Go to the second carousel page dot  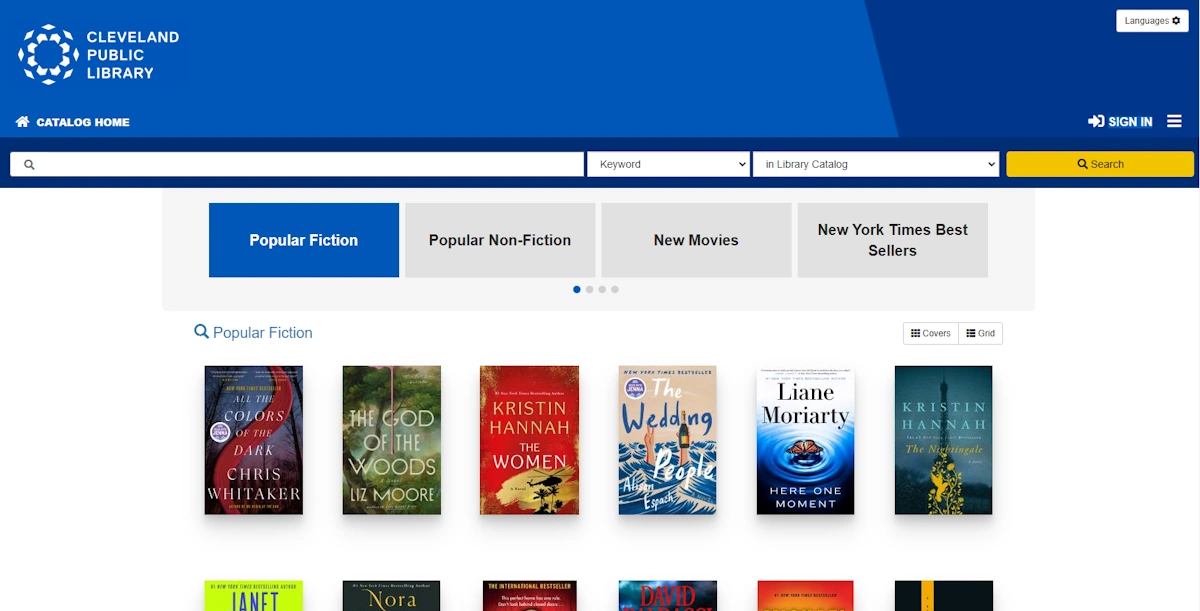point(589,289)
